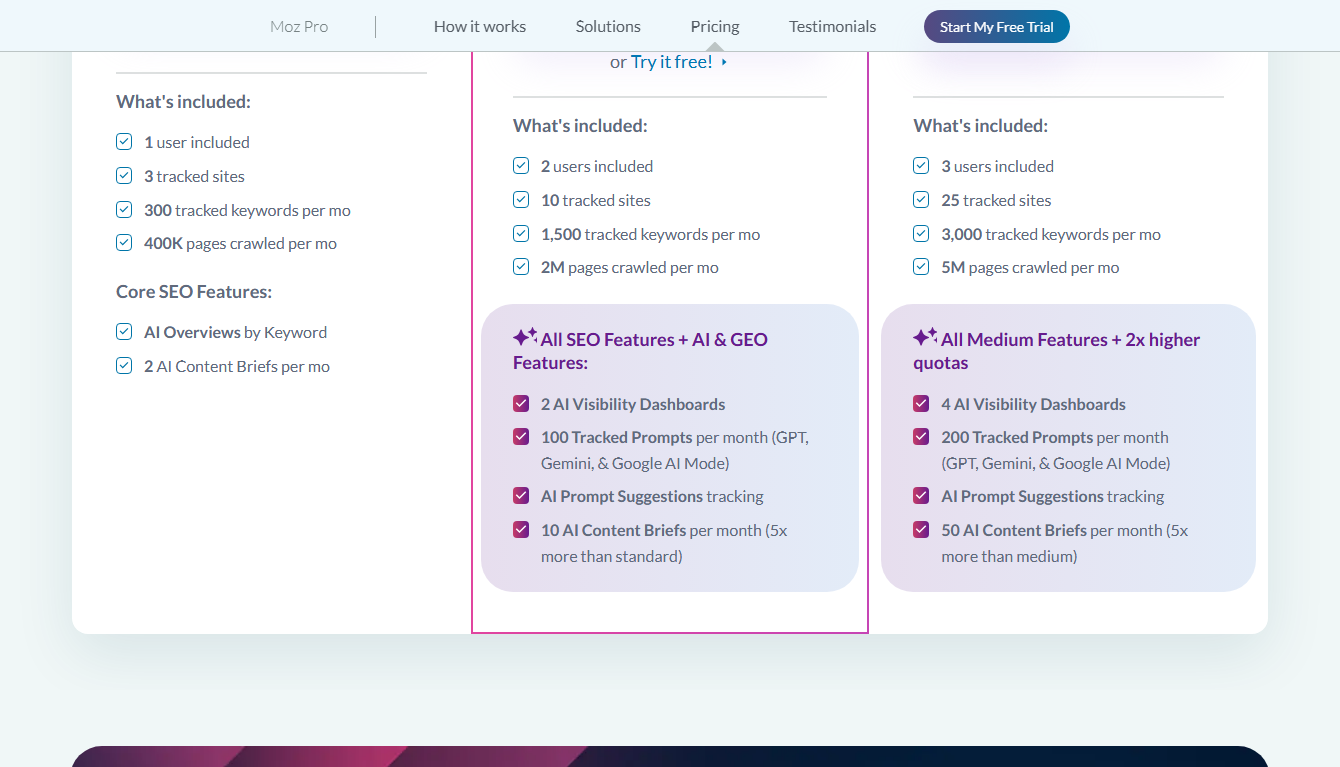Click the check icon beside 2M pages crawled
Image resolution: width=1340 pixels, height=767 pixels.
(x=521, y=267)
